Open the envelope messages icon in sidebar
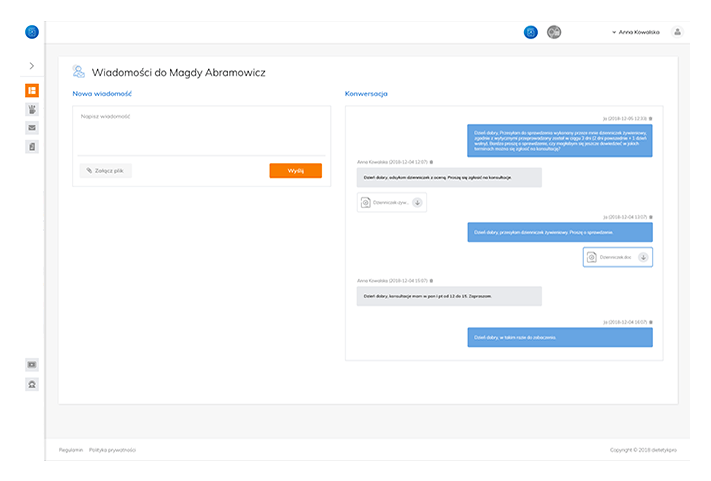Image resolution: width=711 pixels, height=481 pixels. click(32, 128)
